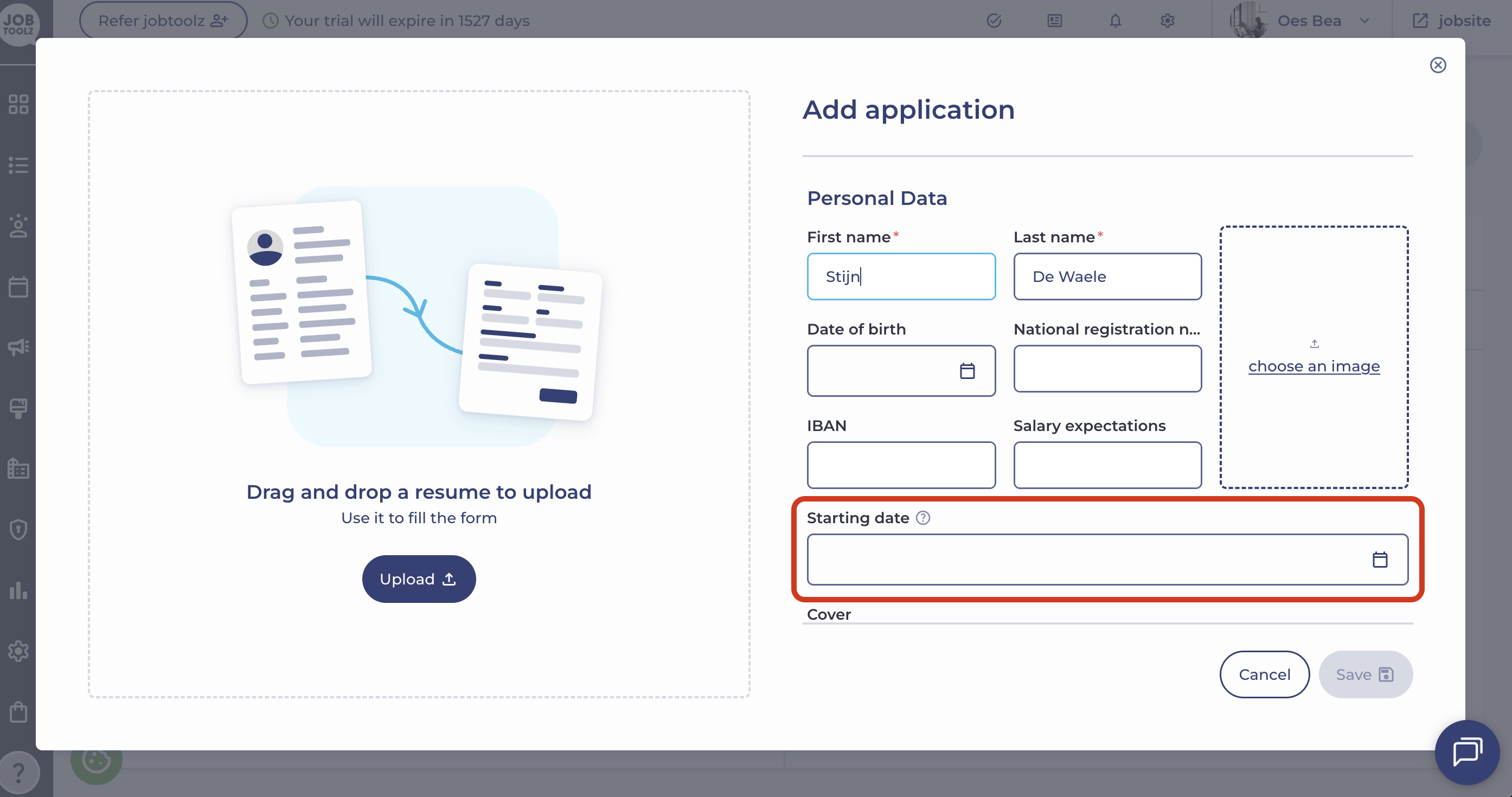This screenshot has height=797, width=1512.
Task: Open the news feed icon in top bar
Action: pos(1054,21)
